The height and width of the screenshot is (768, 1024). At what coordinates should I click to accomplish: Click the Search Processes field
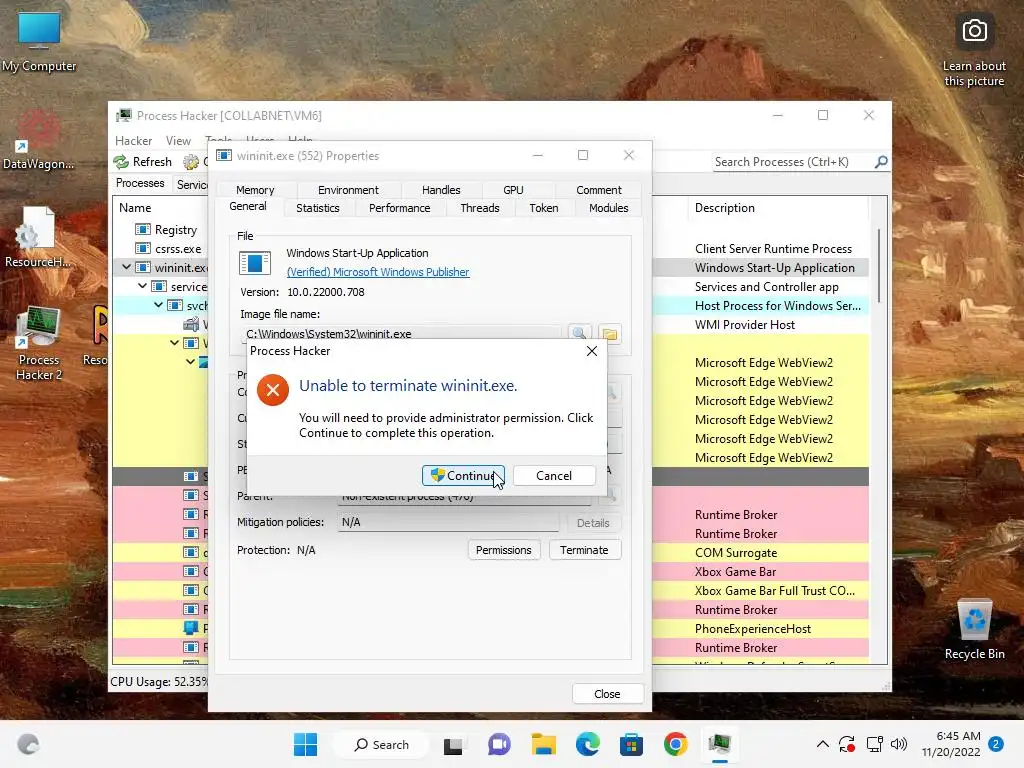tap(793, 162)
